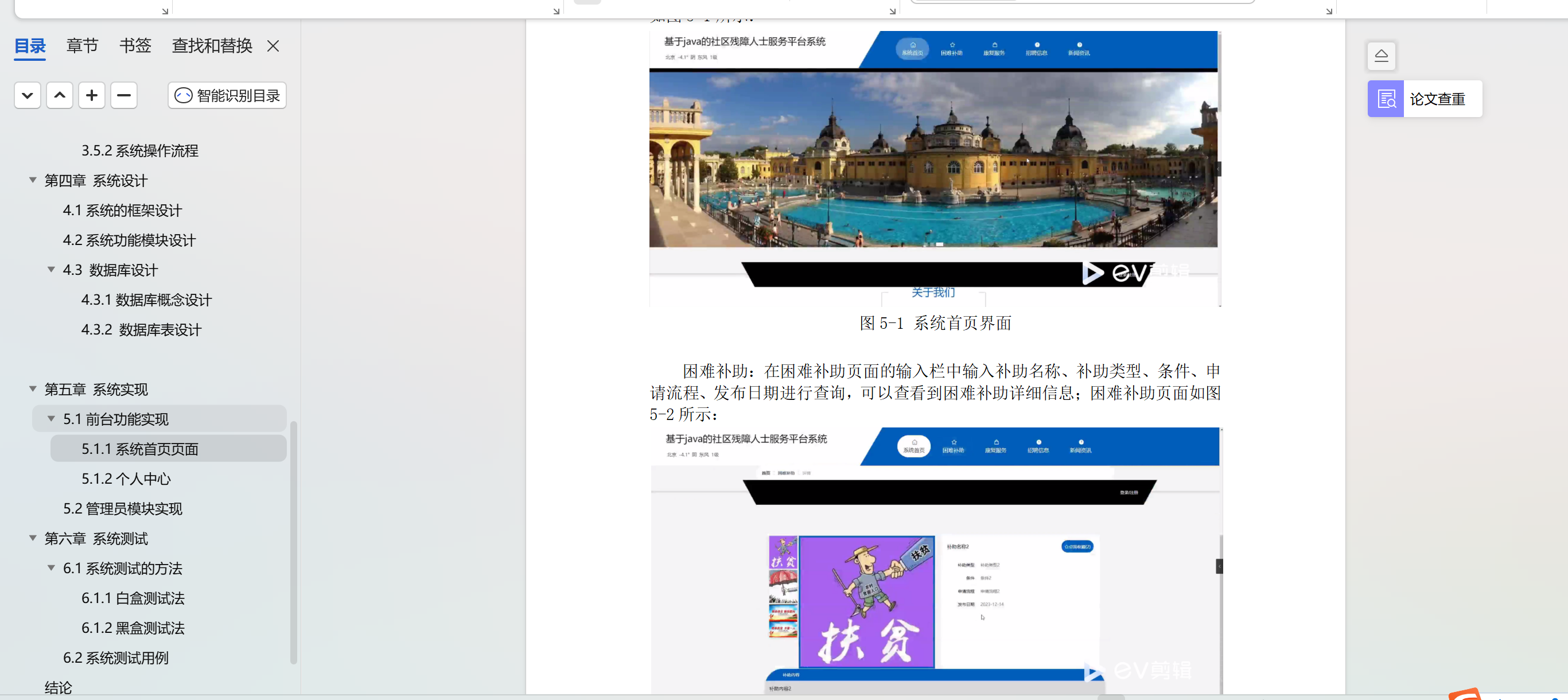Collapse the 5.1 前台功能实现 arrow
The height and width of the screenshot is (700, 1568).
(51, 419)
